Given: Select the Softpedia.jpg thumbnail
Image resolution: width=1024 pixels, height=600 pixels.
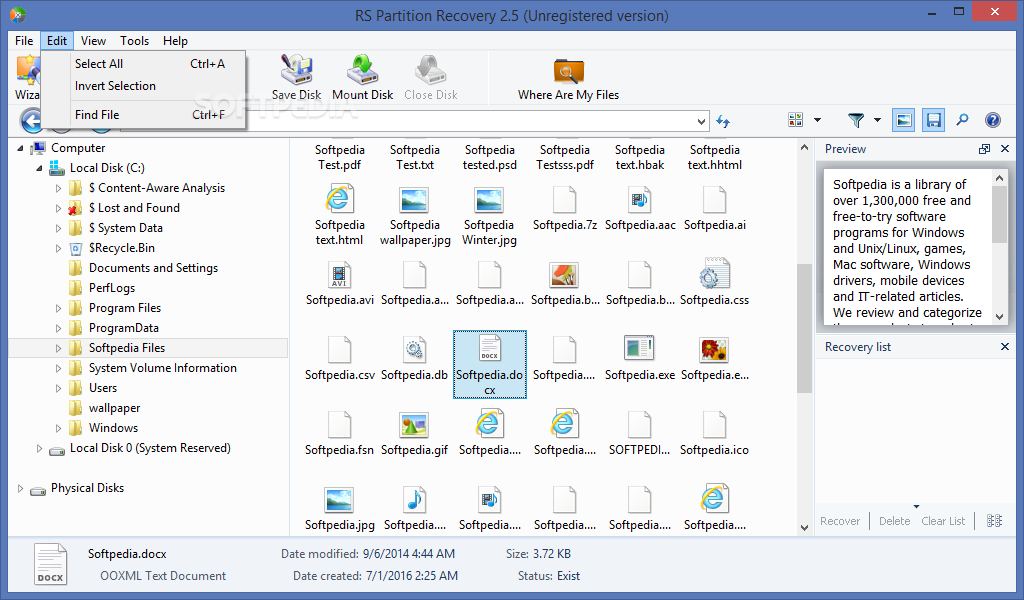Looking at the screenshot, I should pyautogui.click(x=339, y=500).
